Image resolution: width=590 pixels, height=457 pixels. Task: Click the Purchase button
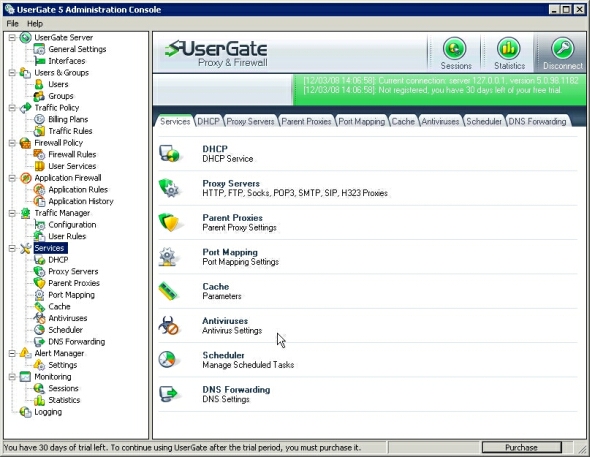tap(522, 448)
